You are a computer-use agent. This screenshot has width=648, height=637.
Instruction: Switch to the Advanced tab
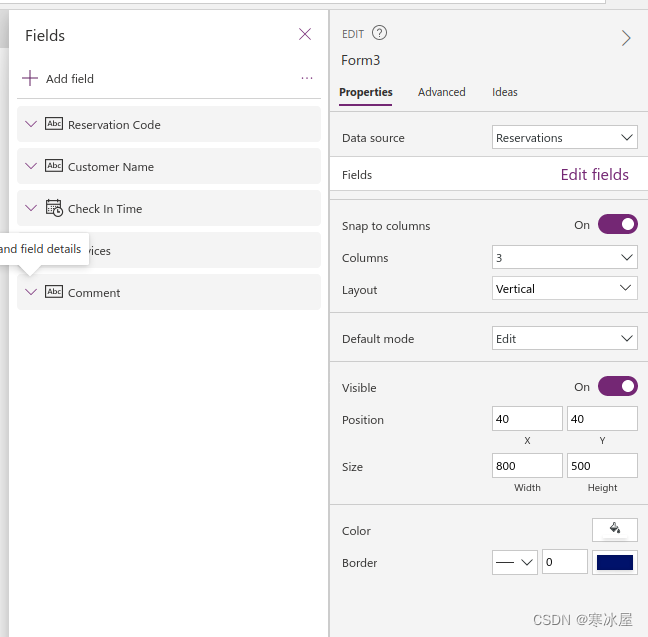point(441,92)
